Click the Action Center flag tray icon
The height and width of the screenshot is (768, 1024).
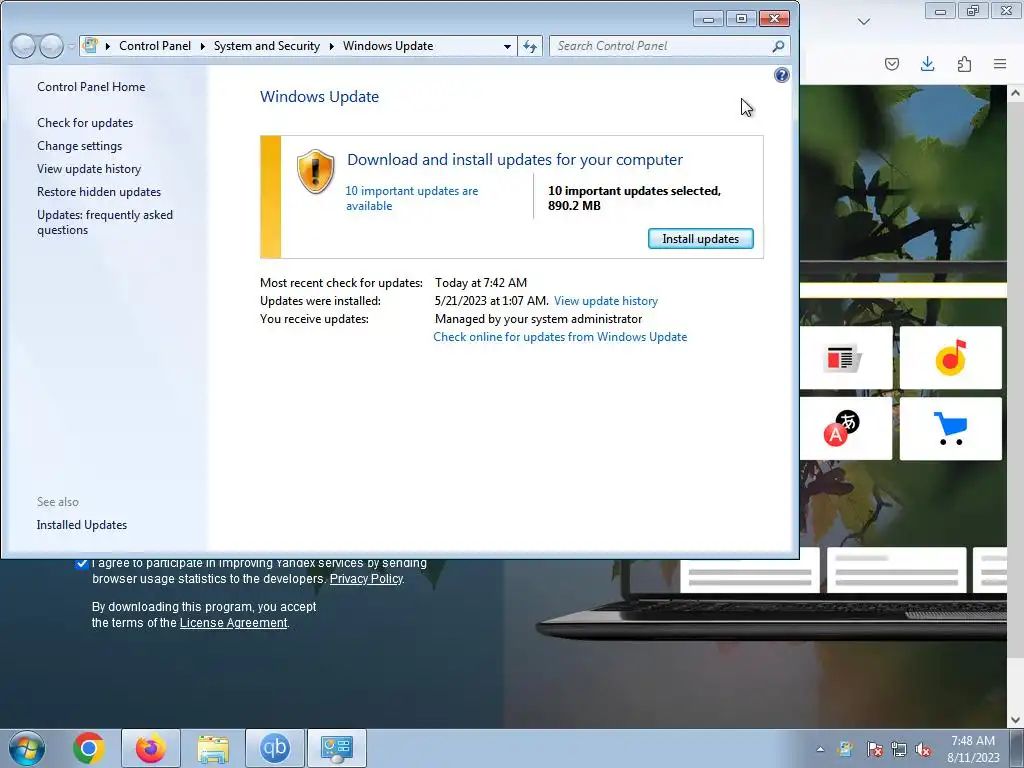[x=874, y=749]
